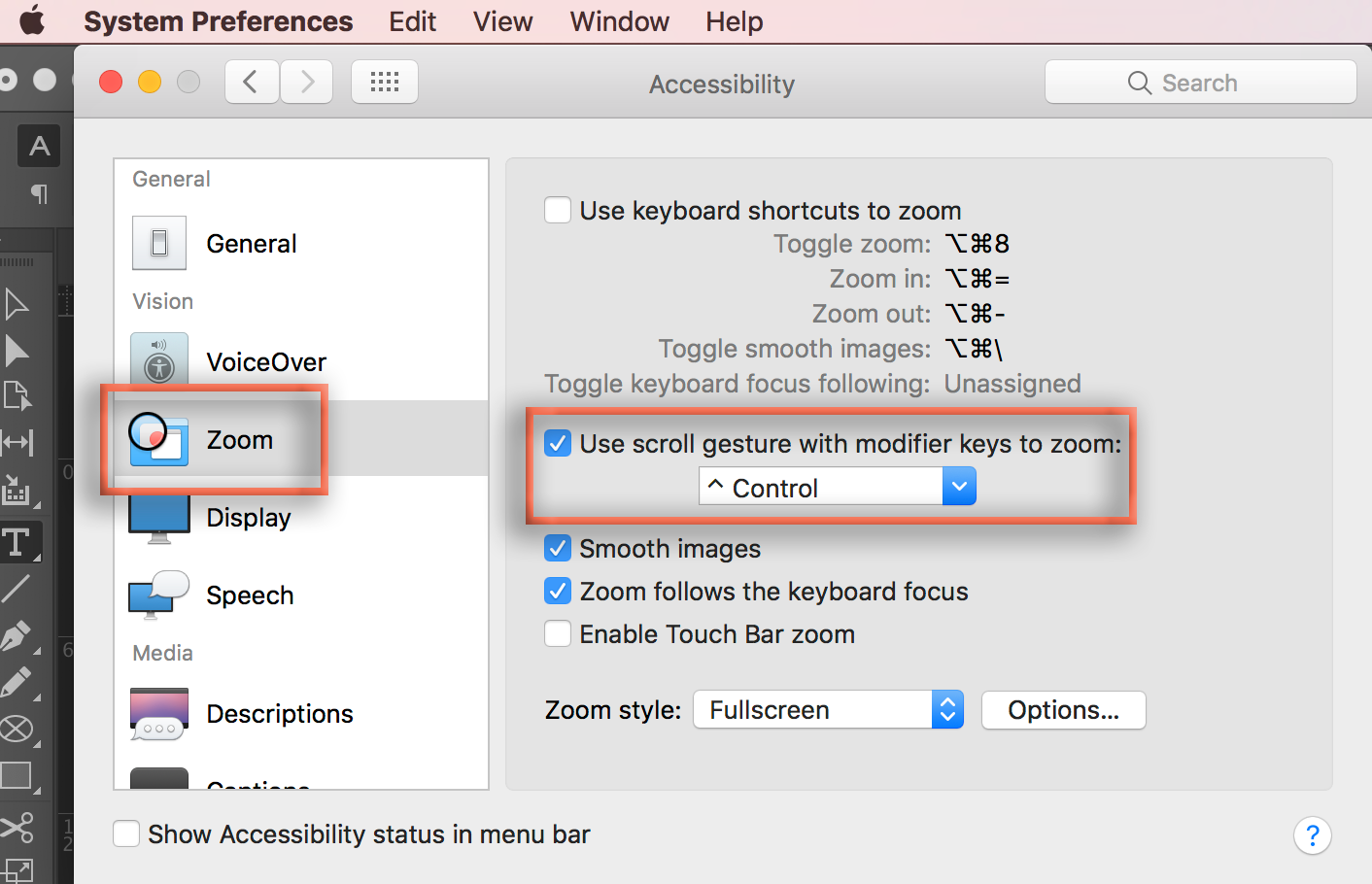Select the Descriptions media item
1372x884 pixels.
[279, 714]
